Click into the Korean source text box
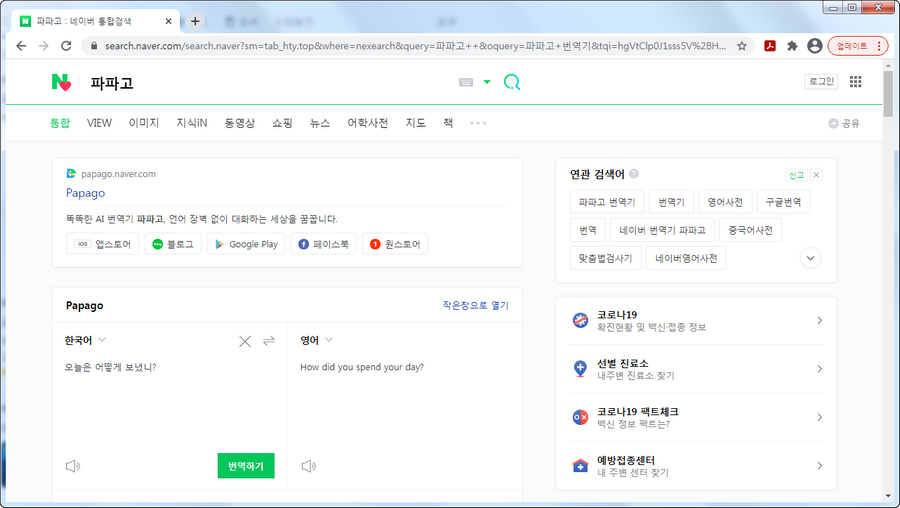 click(x=170, y=402)
